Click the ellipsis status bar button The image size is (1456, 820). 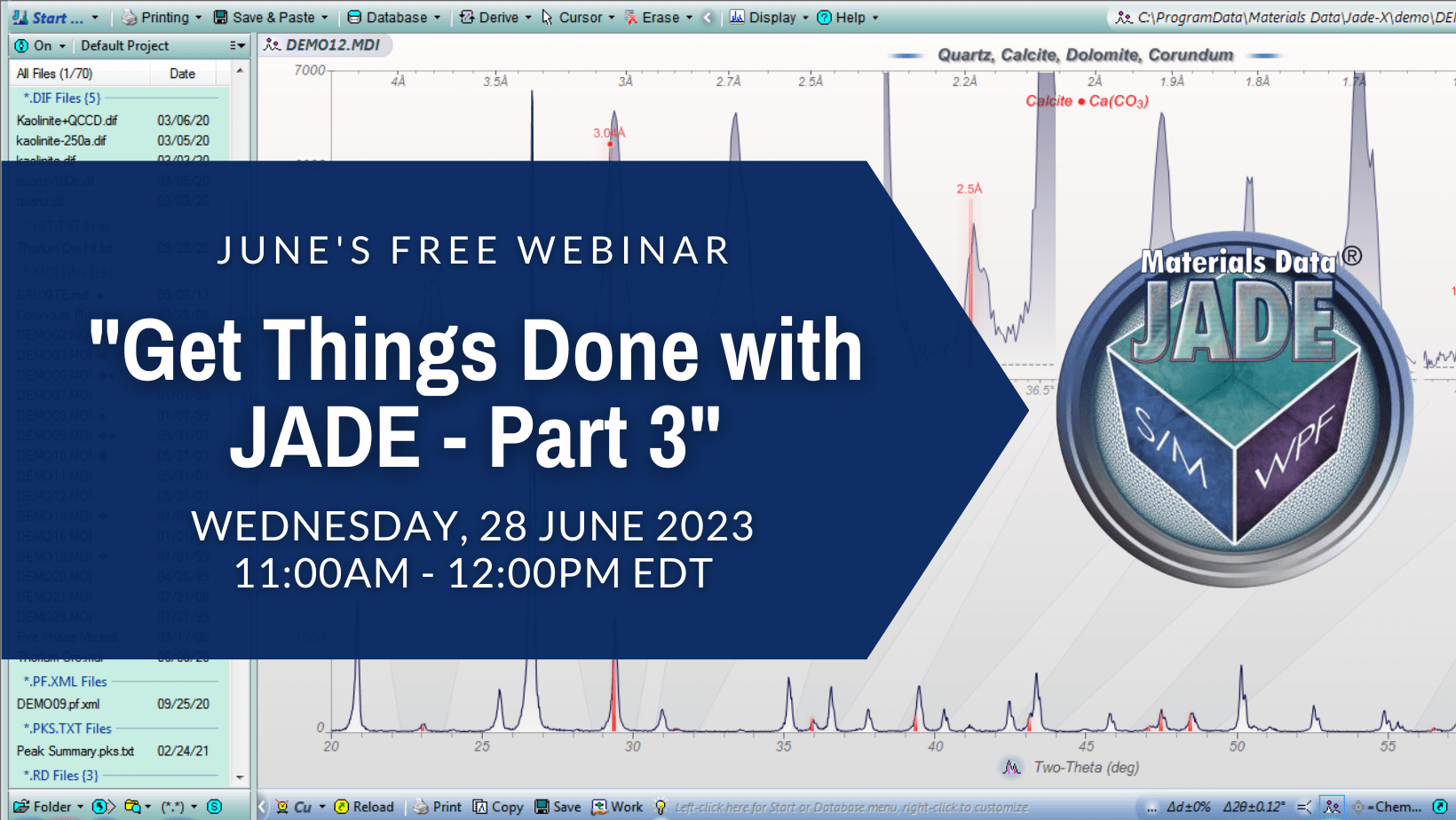(x=1151, y=807)
